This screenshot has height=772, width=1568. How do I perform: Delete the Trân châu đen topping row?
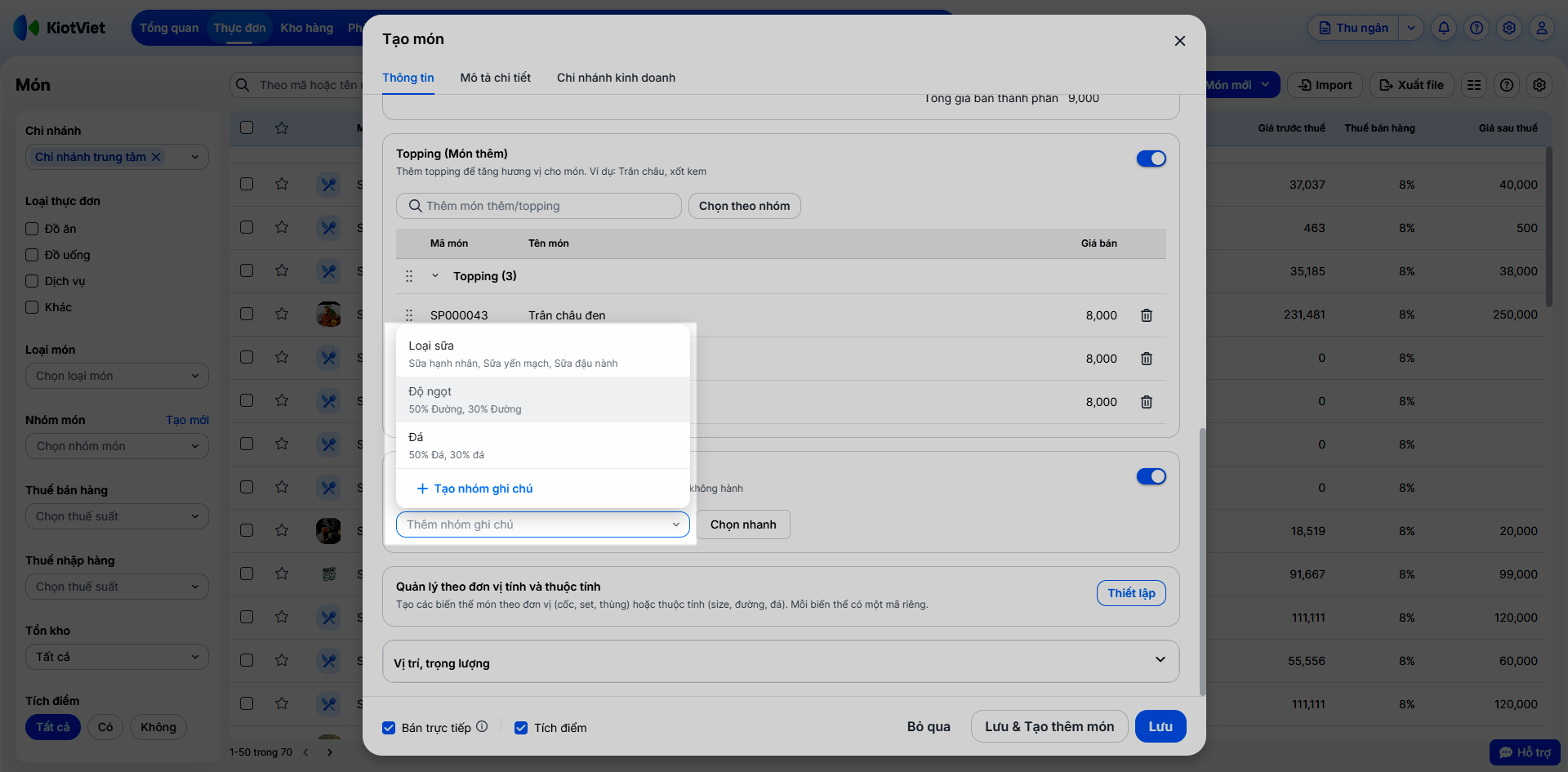1147,315
